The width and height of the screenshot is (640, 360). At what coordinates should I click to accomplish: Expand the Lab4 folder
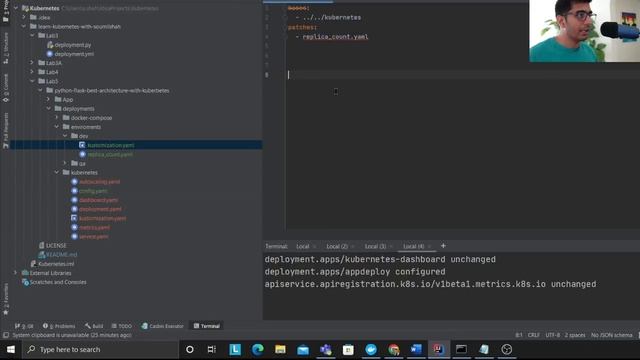pos(32,72)
